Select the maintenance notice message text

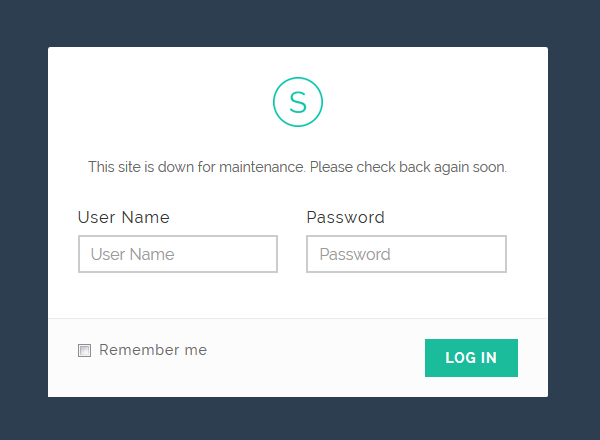(297, 167)
